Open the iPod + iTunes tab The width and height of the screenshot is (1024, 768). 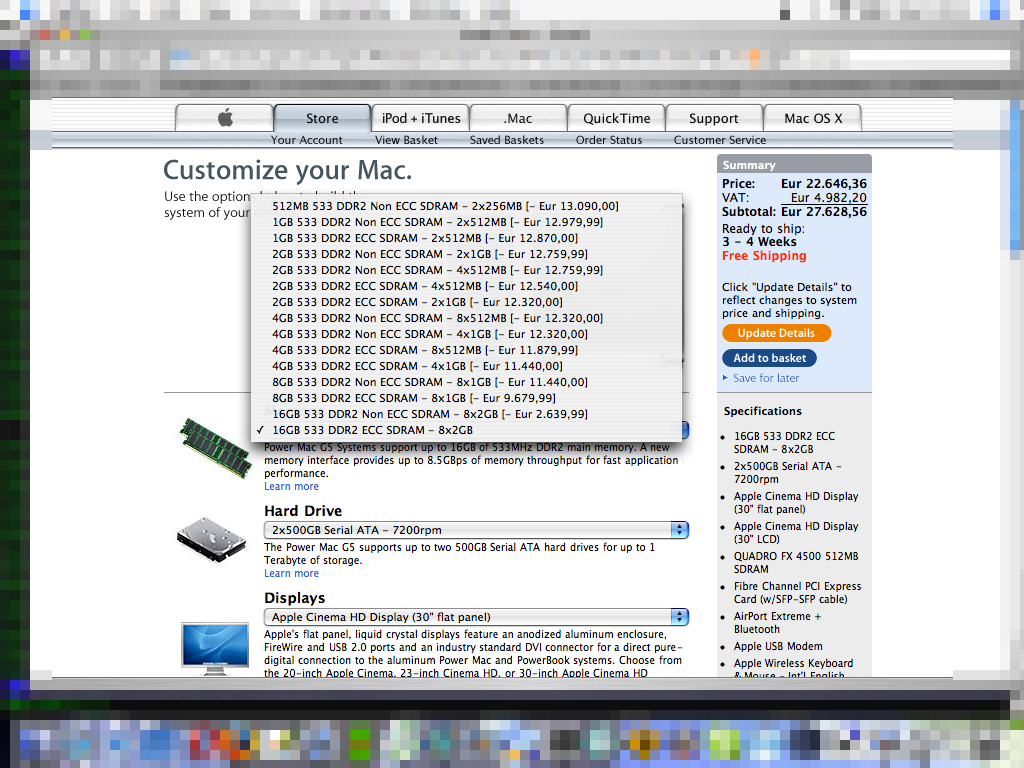point(421,118)
